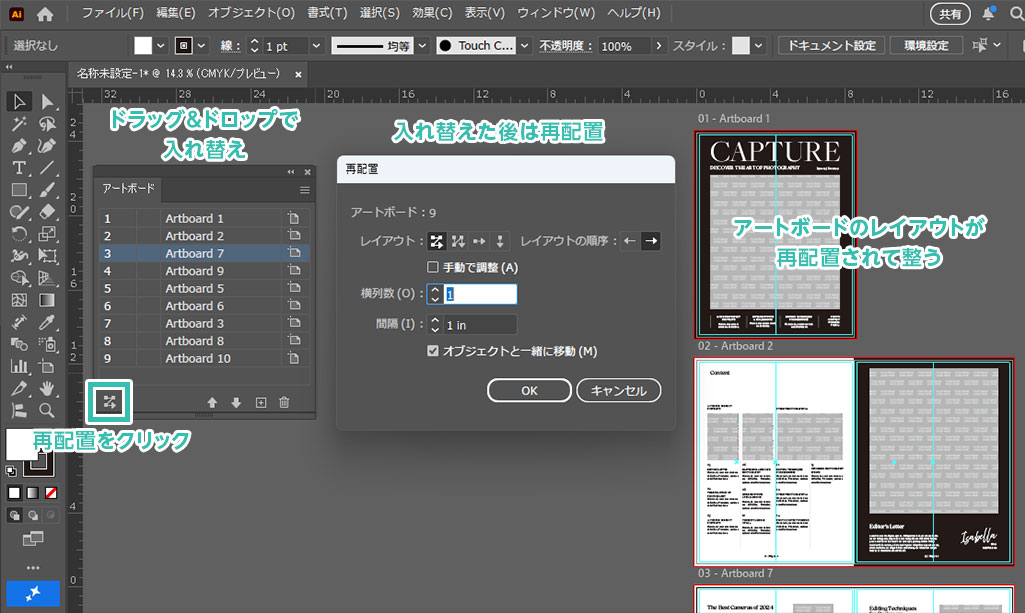Click the fill color swatch in the control bar
Viewport: 1025px width, 613px height.
click(144, 46)
